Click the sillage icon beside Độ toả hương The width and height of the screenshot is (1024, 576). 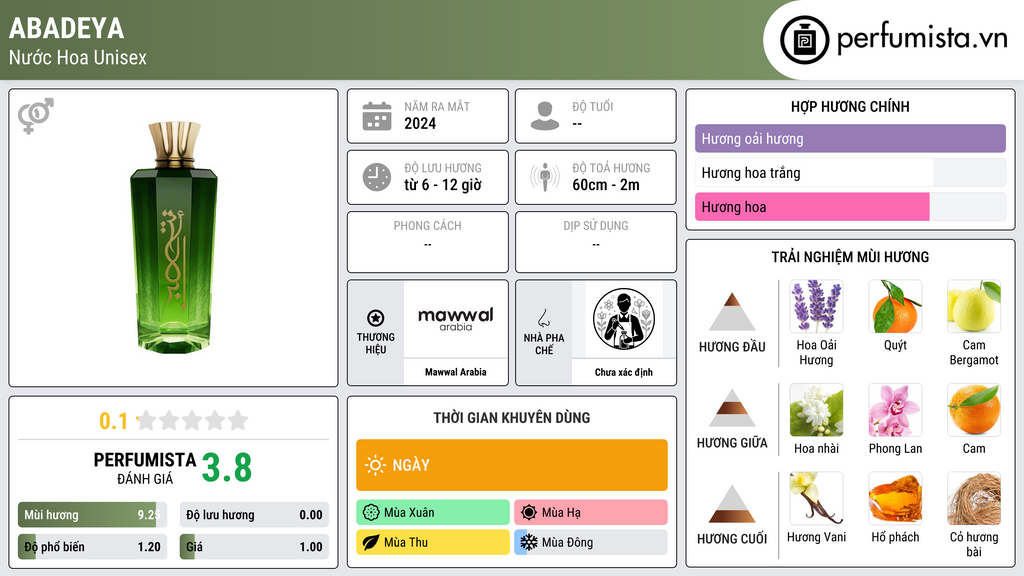pyautogui.click(x=545, y=177)
